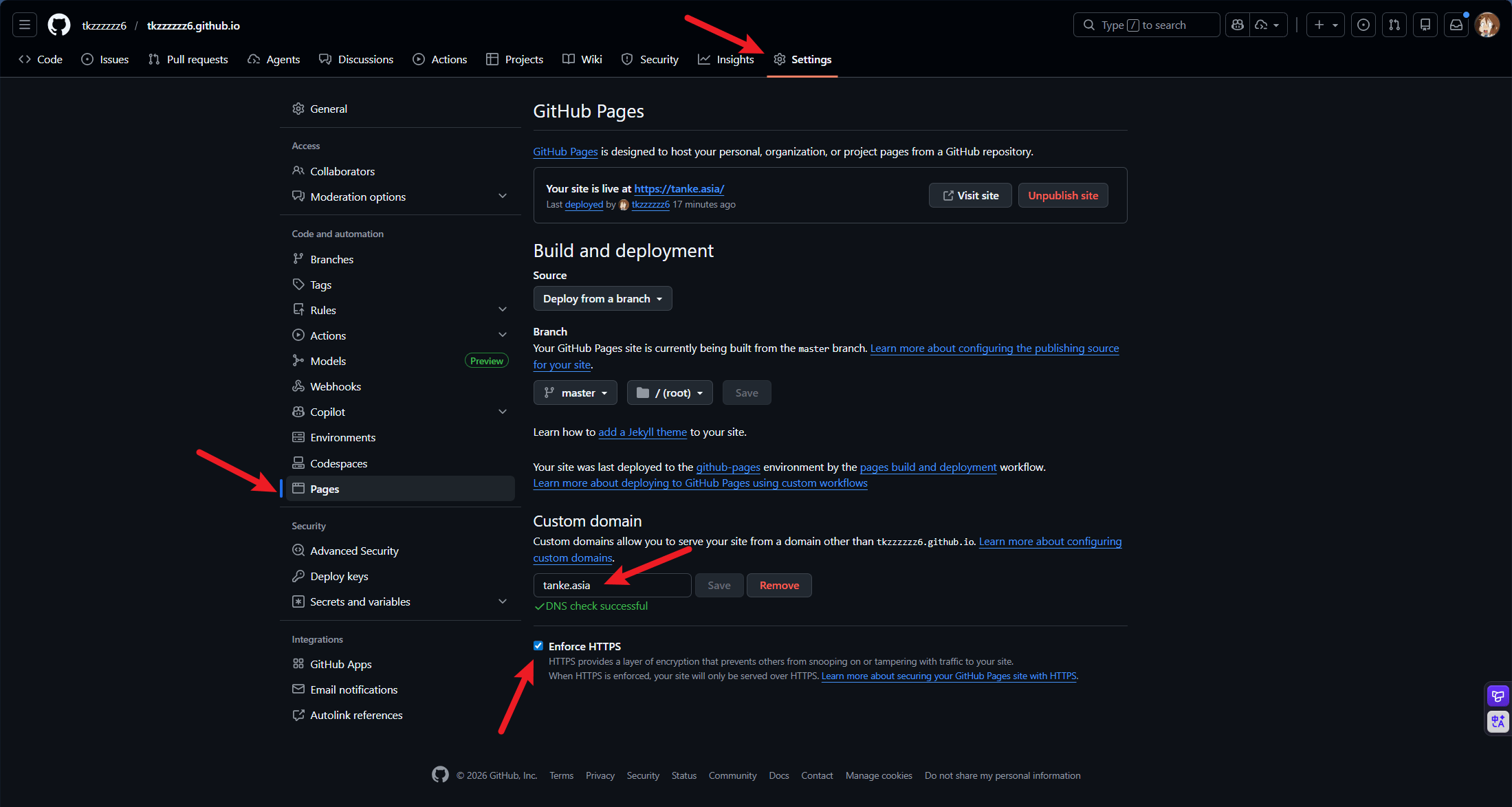Open Deploy keys from the sidebar
This screenshot has width=1512, height=807.
338,576
